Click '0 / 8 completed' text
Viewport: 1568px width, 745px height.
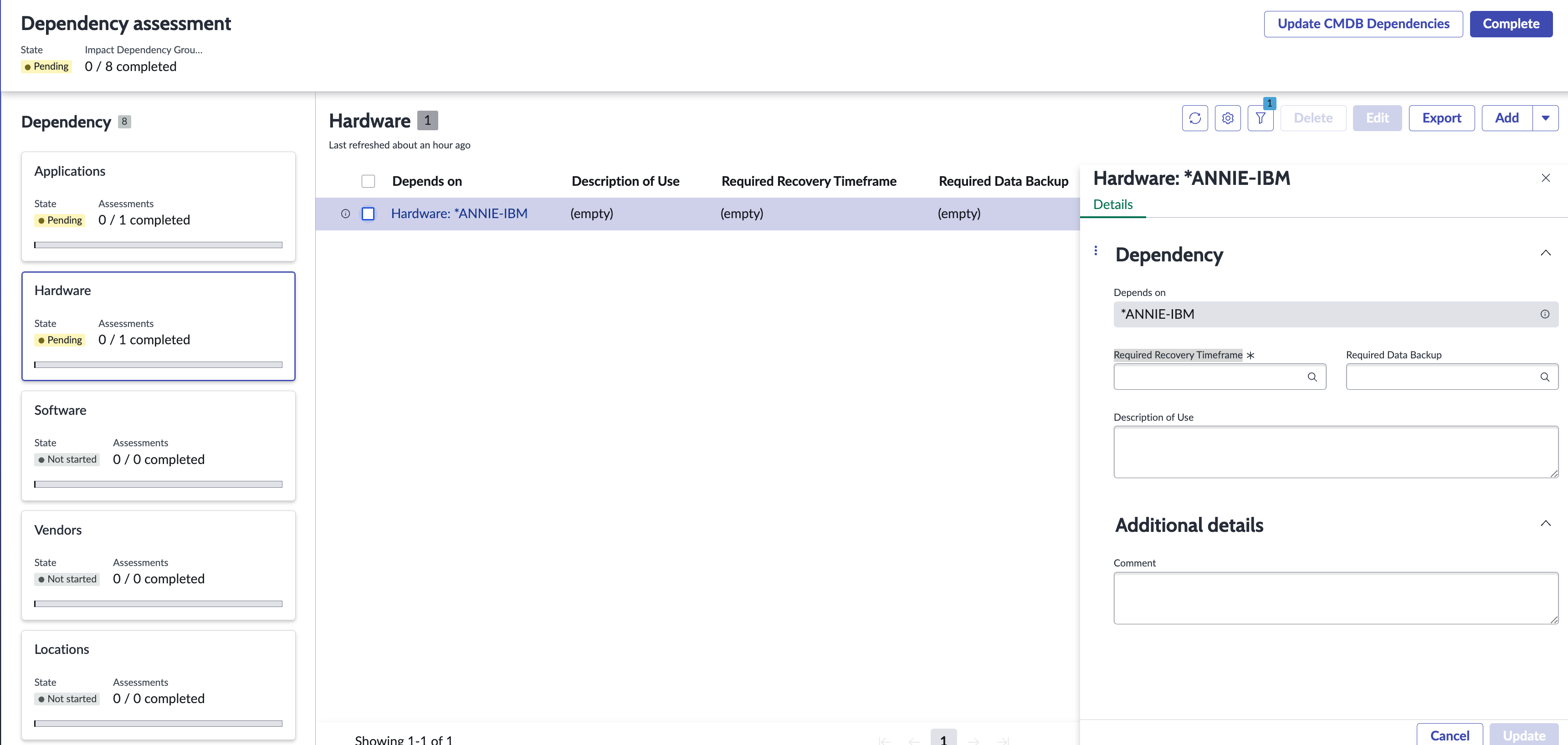coord(130,66)
